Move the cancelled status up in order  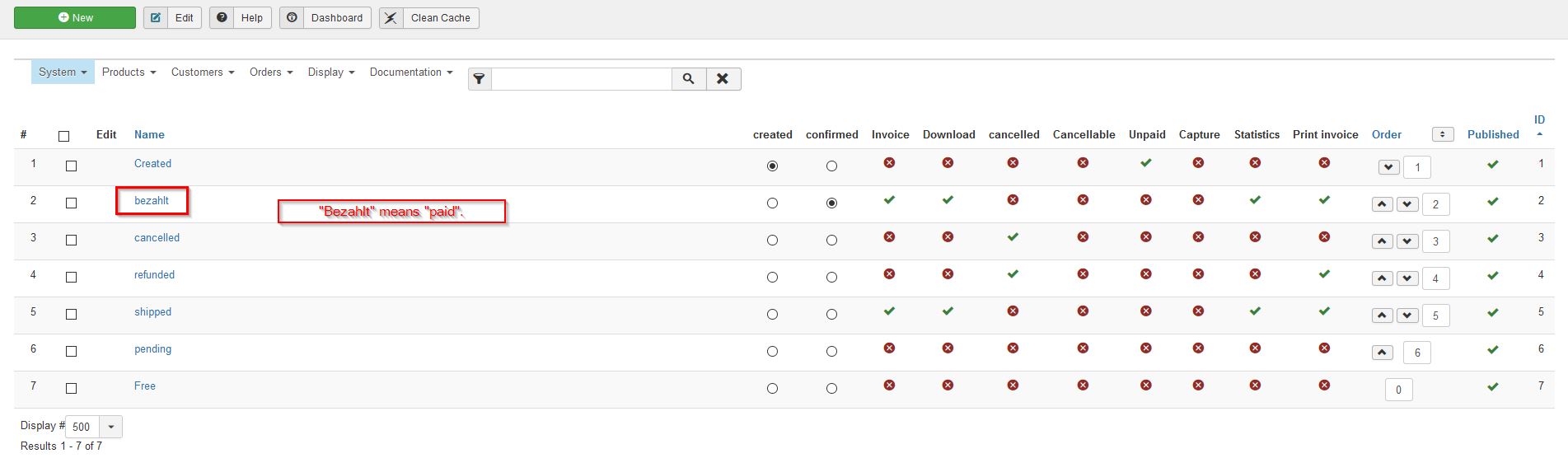click(x=1383, y=241)
